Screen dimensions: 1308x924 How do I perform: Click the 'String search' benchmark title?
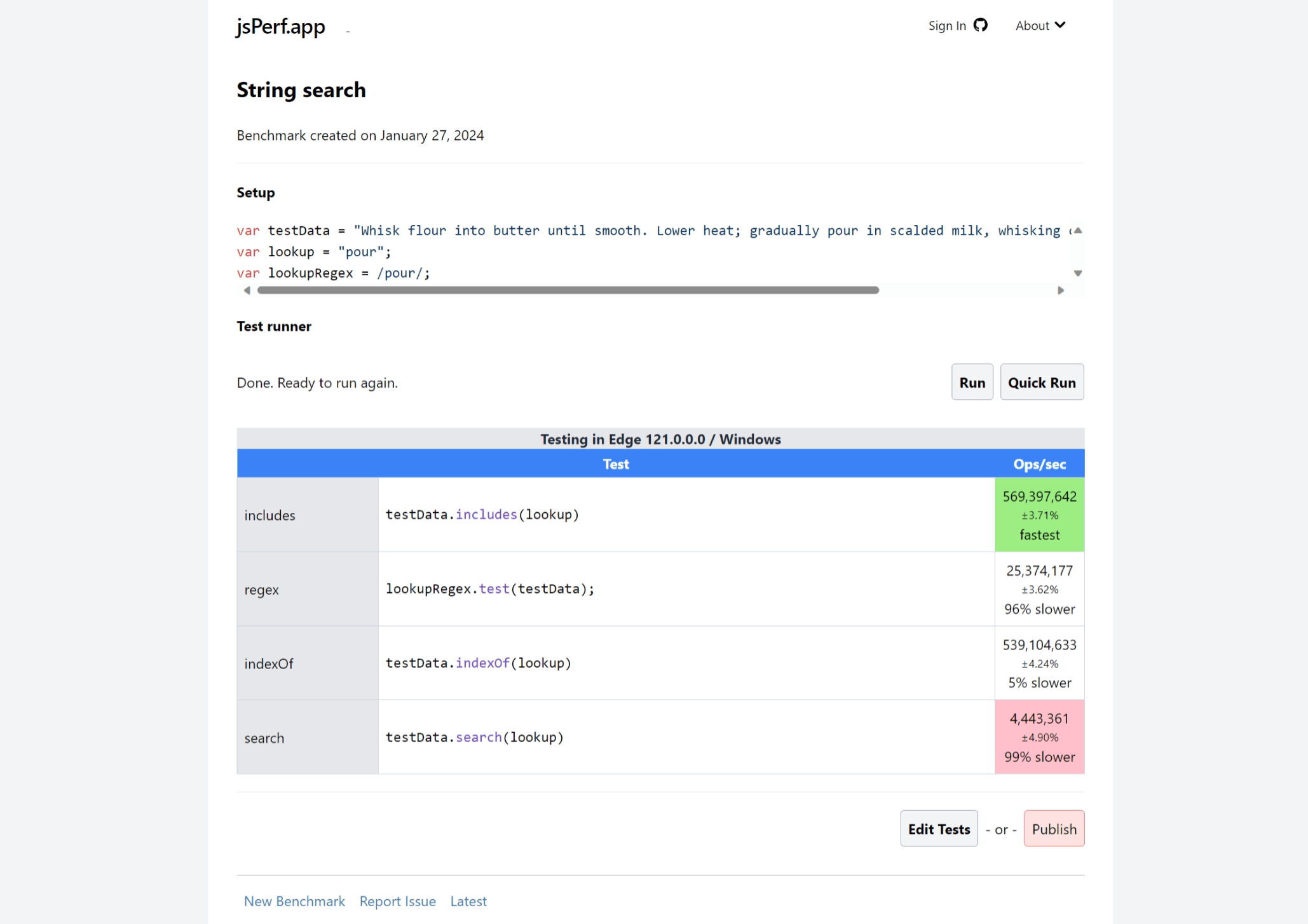point(301,90)
